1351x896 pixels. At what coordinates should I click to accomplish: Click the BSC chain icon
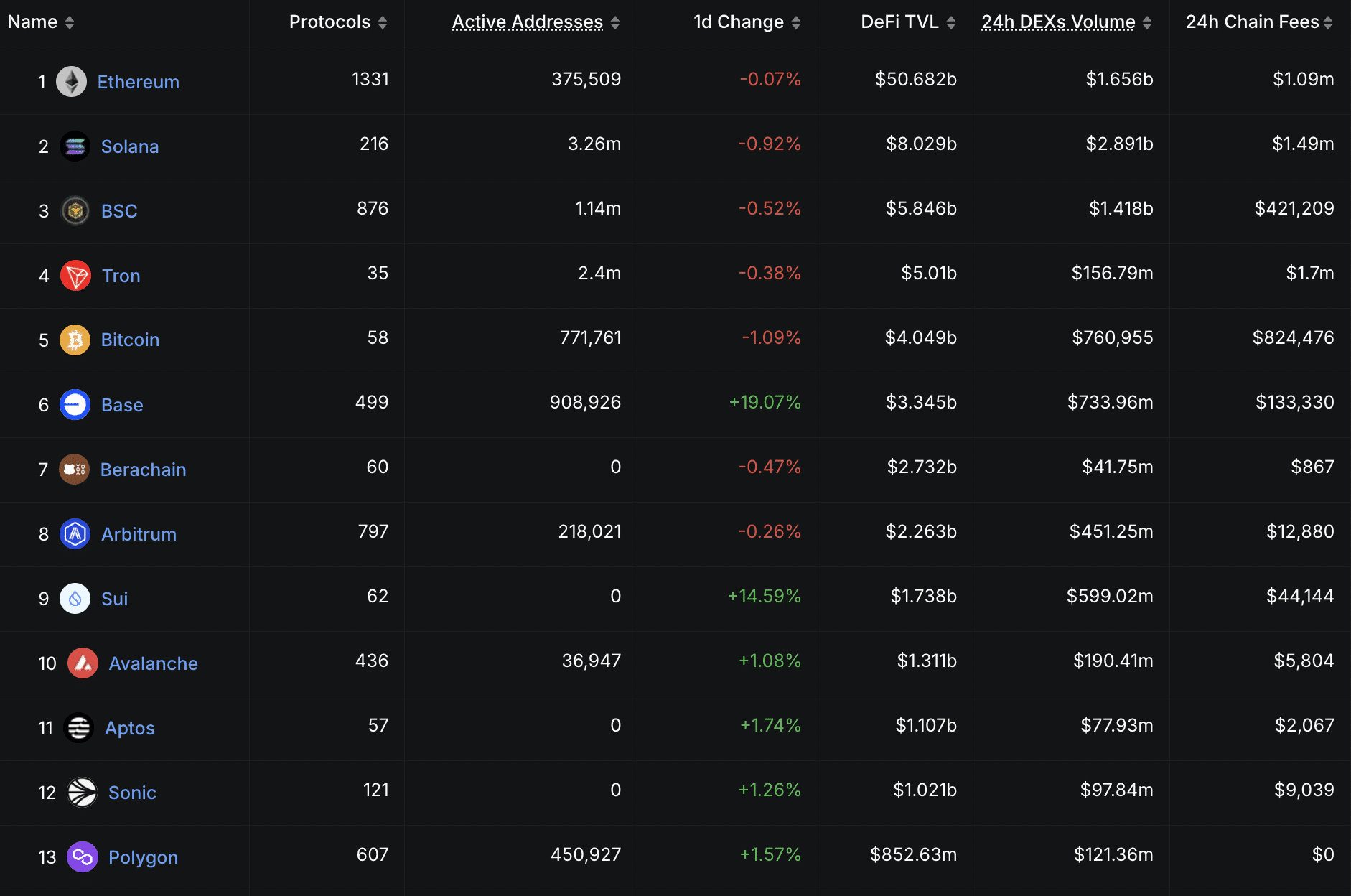(x=75, y=211)
